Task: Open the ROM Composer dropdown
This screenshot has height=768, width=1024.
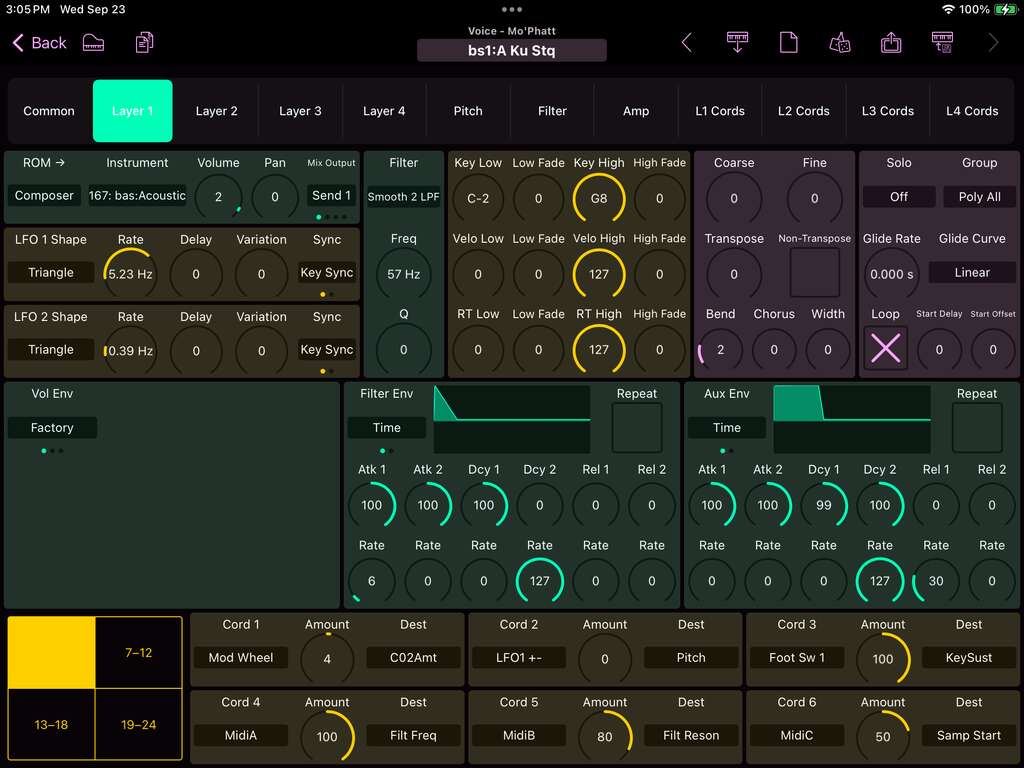Action: pos(44,195)
